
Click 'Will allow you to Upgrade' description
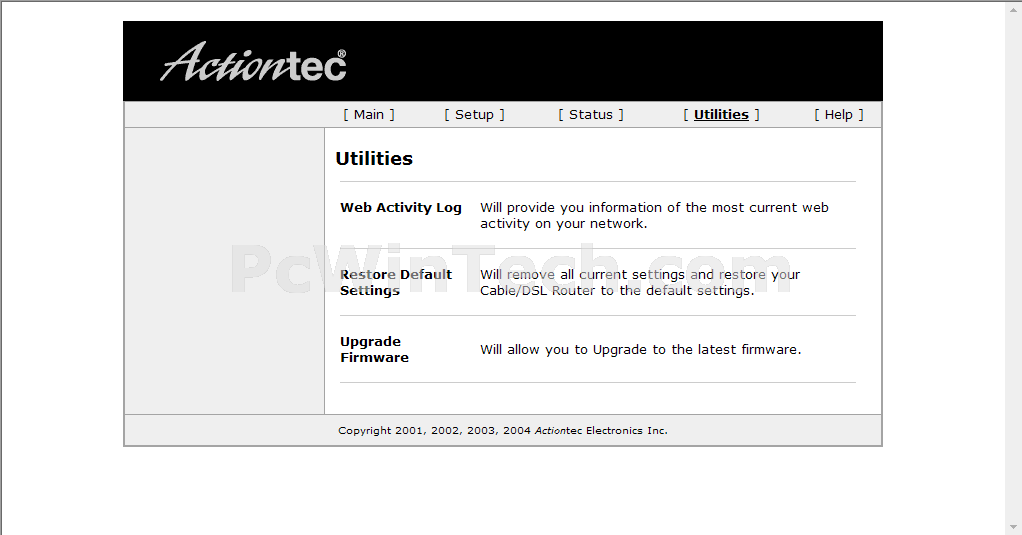(641, 349)
